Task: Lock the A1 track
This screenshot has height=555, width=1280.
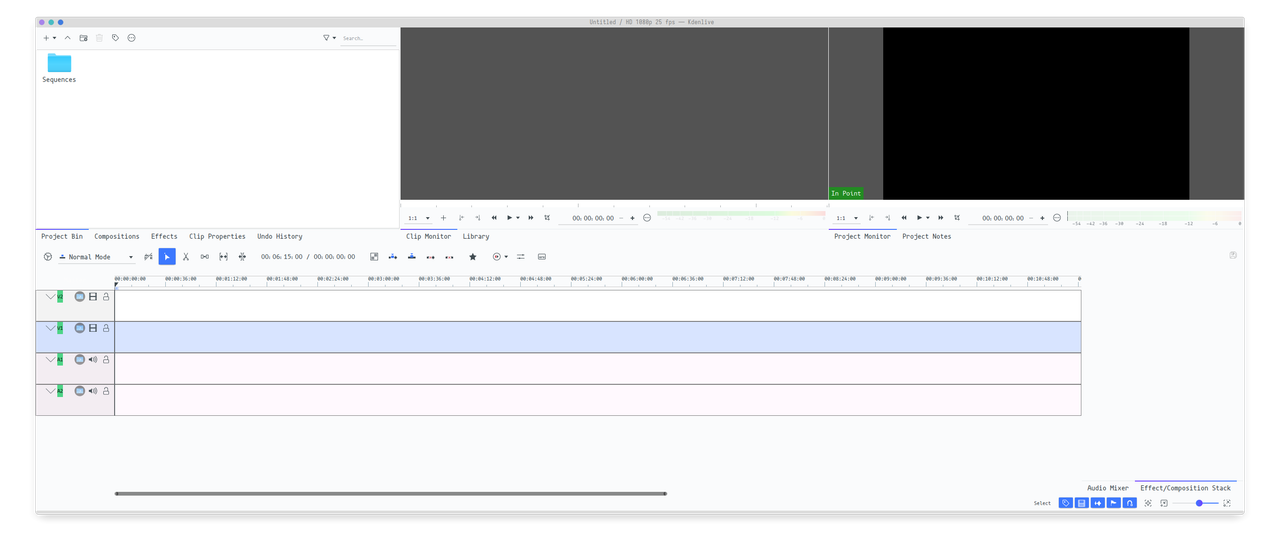Action: (106, 359)
